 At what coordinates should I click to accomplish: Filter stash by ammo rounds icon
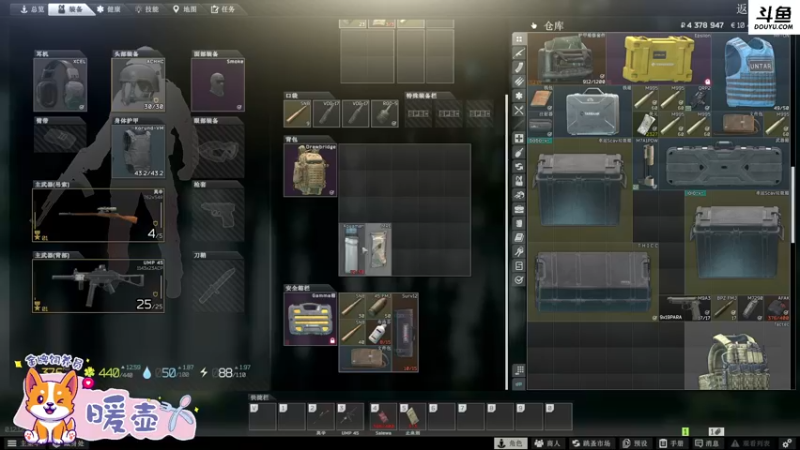519,82
